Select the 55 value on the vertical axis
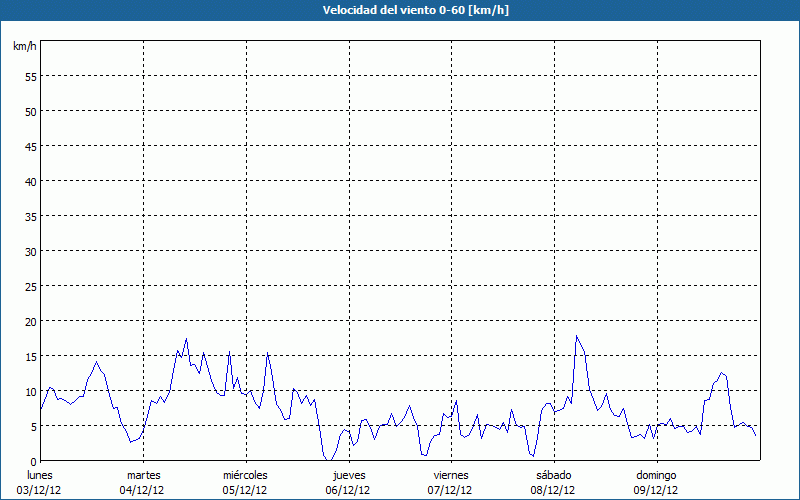Viewport: 800px width, 500px height. pyautogui.click(x=30, y=76)
